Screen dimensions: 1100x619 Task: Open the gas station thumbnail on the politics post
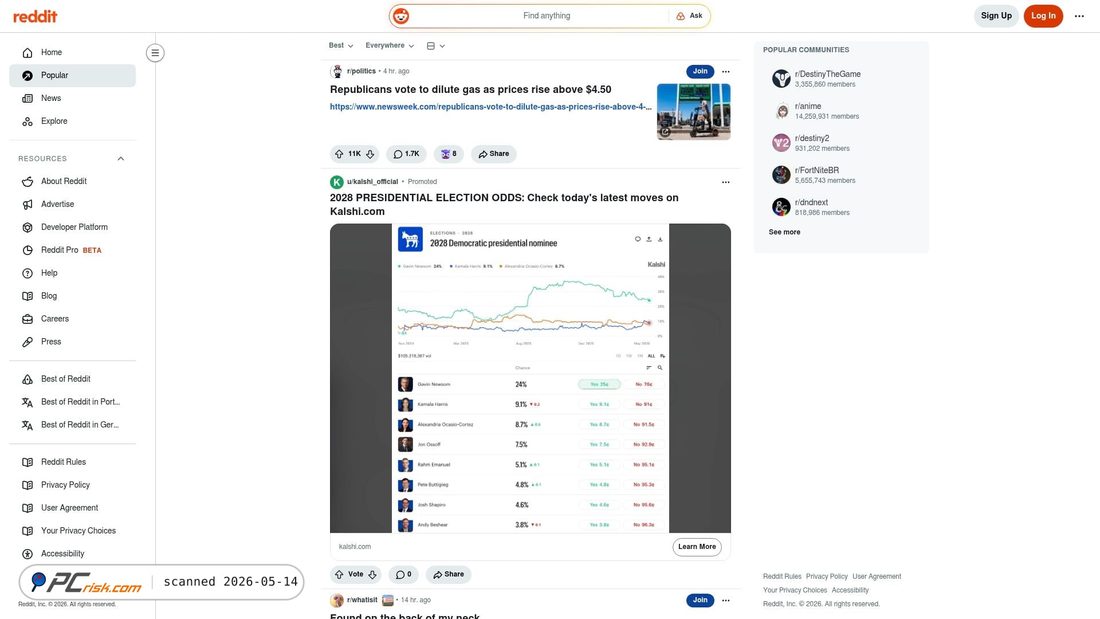(x=694, y=112)
